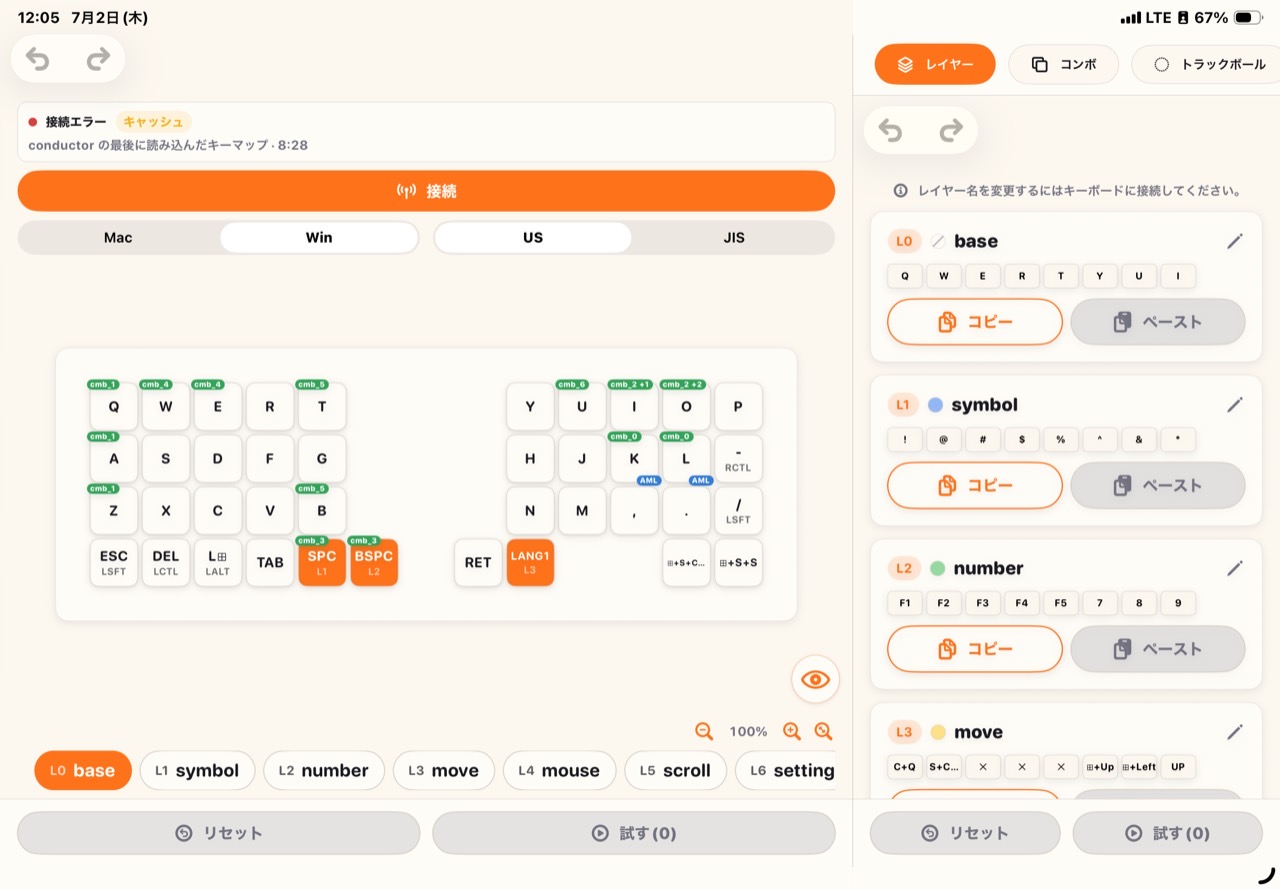
Task: Tap the 100% zoom level readout
Action: coord(748,732)
